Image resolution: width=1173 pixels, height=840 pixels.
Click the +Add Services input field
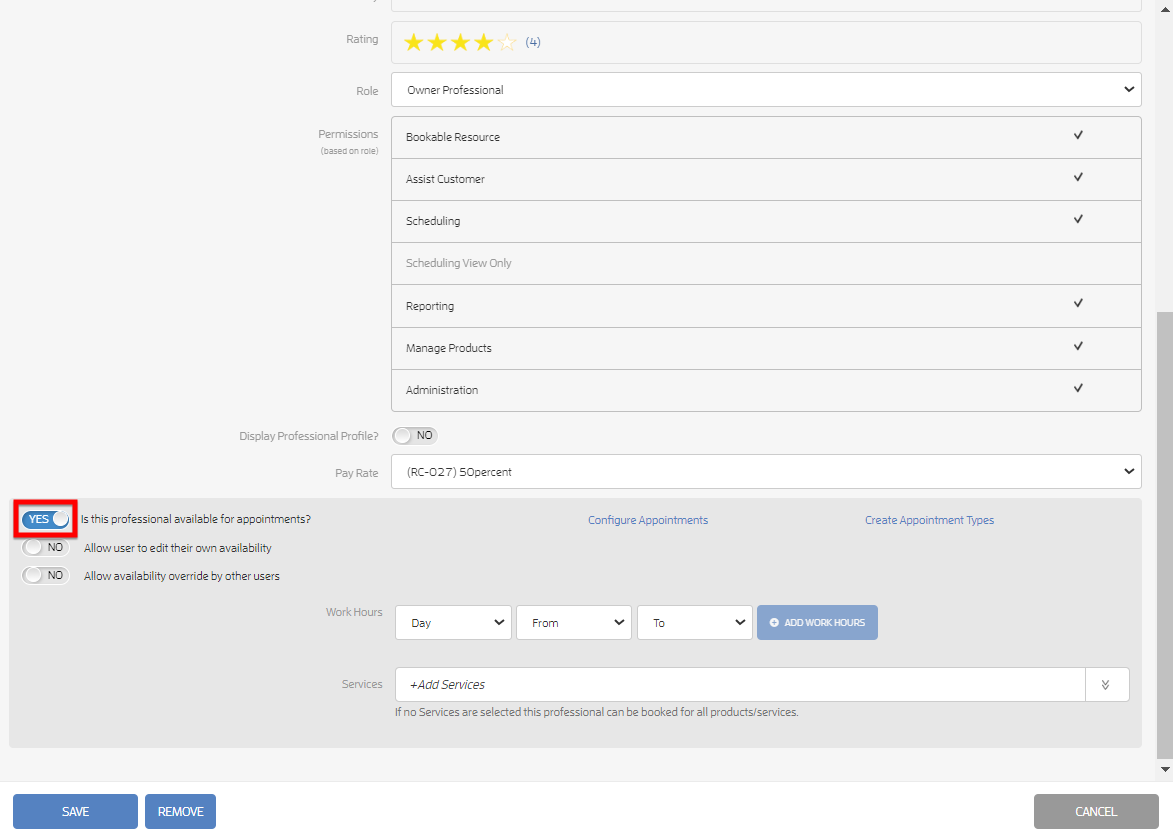[x=740, y=684]
